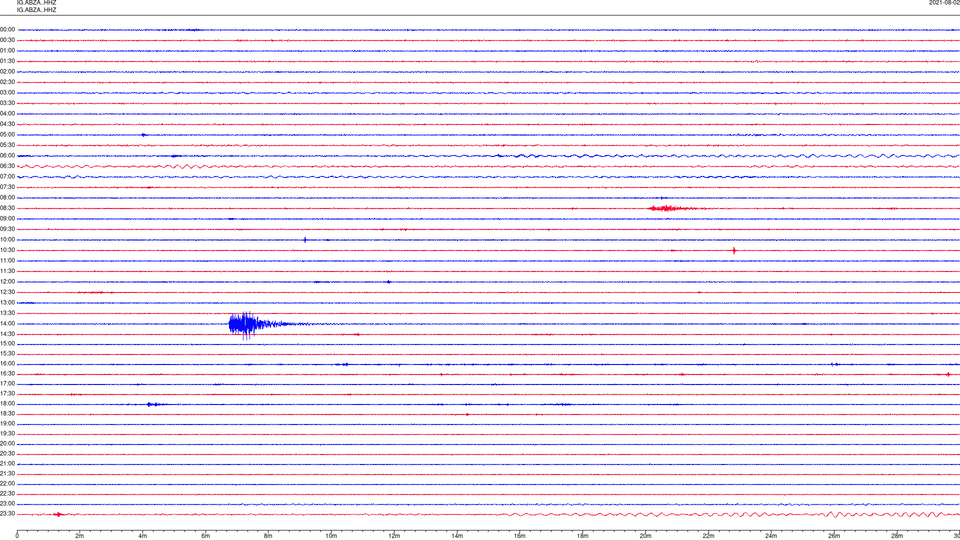
Task: Click the '28m' axis tick label
Action: (897, 536)
